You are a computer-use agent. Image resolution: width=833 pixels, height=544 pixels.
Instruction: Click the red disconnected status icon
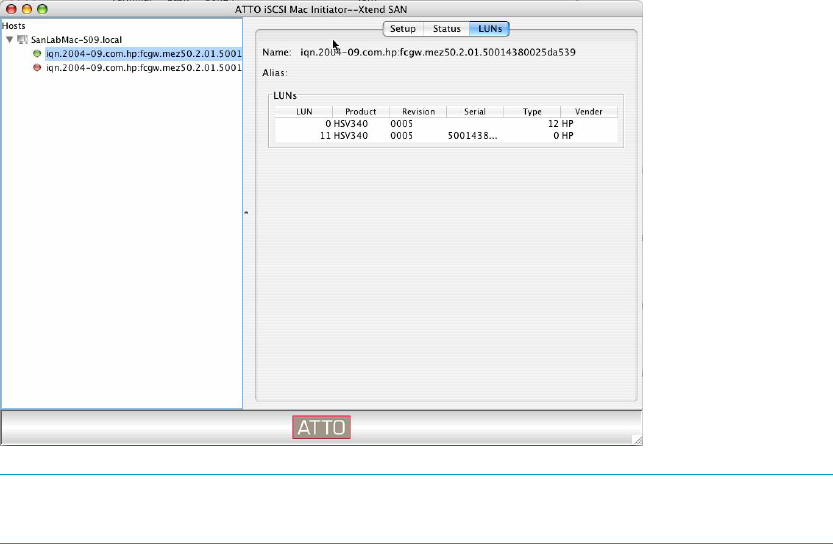click(37, 67)
